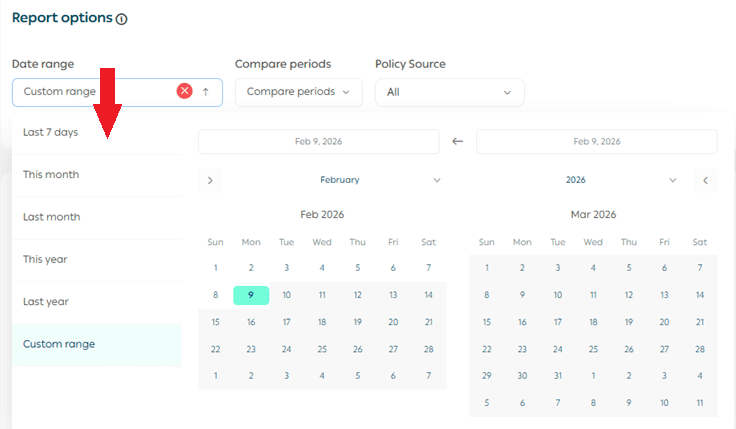The width and height of the screenshot is (736, 429).
Task: Click the right Feb 9, 2026 date field
Action: coord(597,142)
